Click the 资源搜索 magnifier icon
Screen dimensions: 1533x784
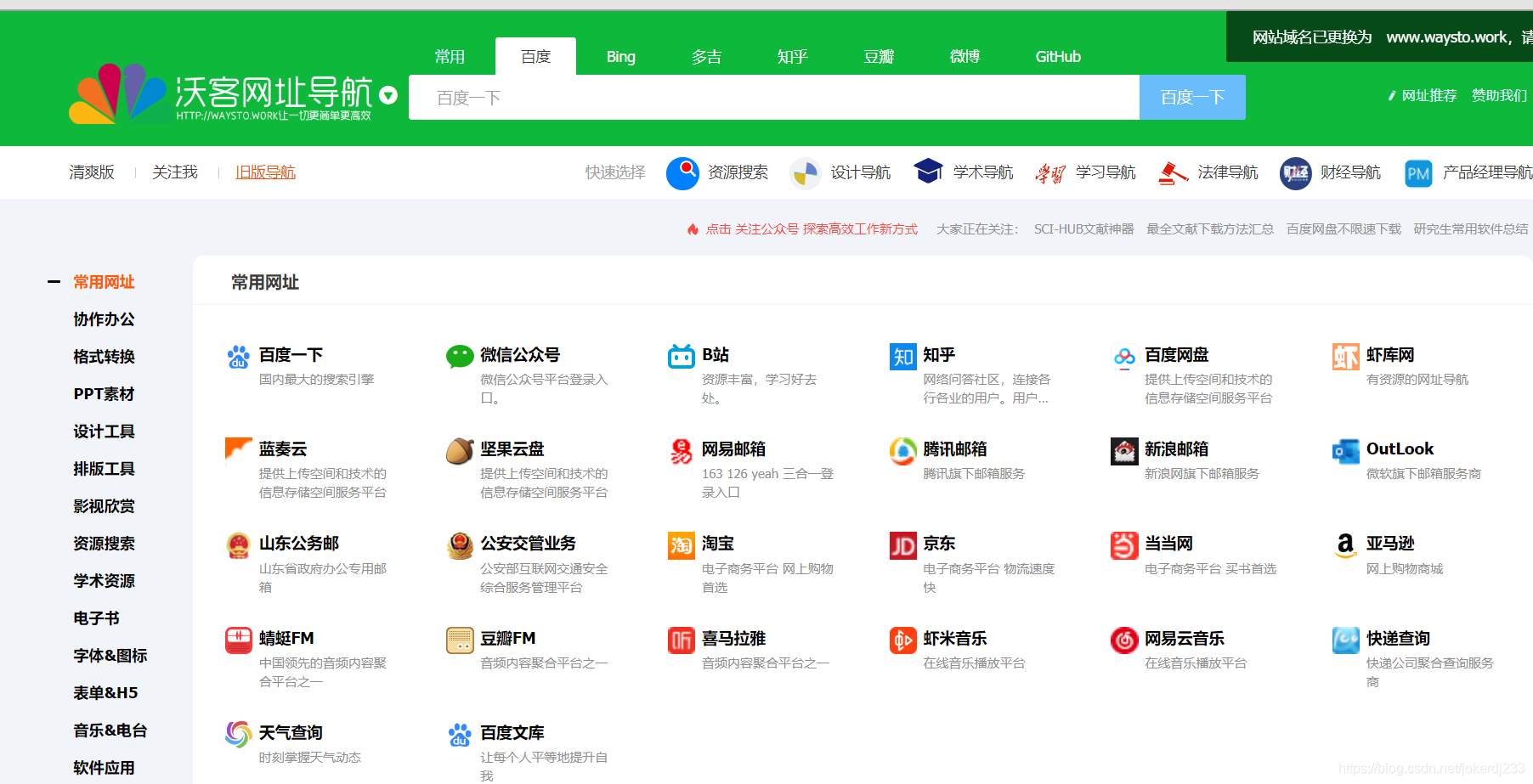682,173
